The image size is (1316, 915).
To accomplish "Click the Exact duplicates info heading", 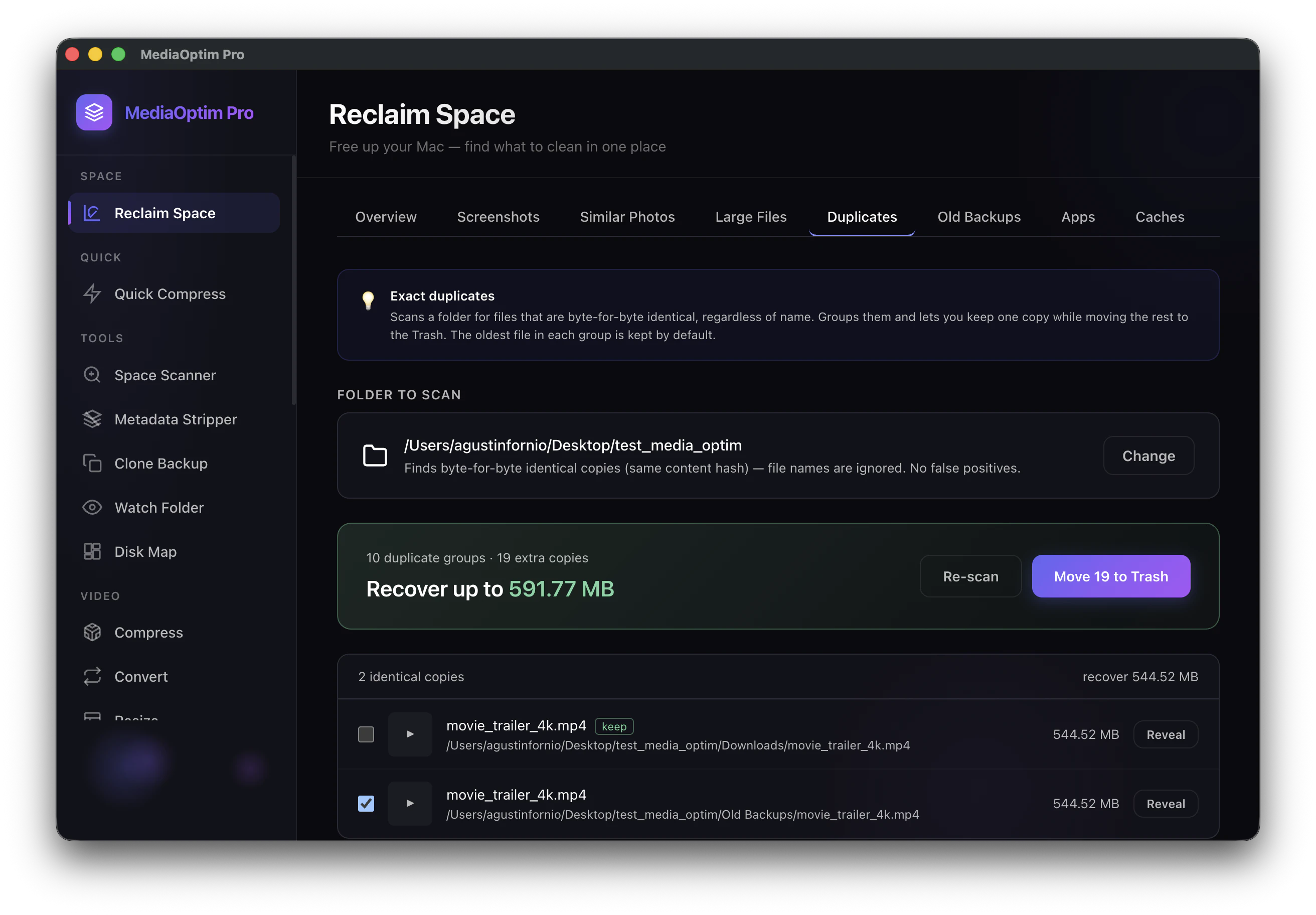I will [442, 296].
